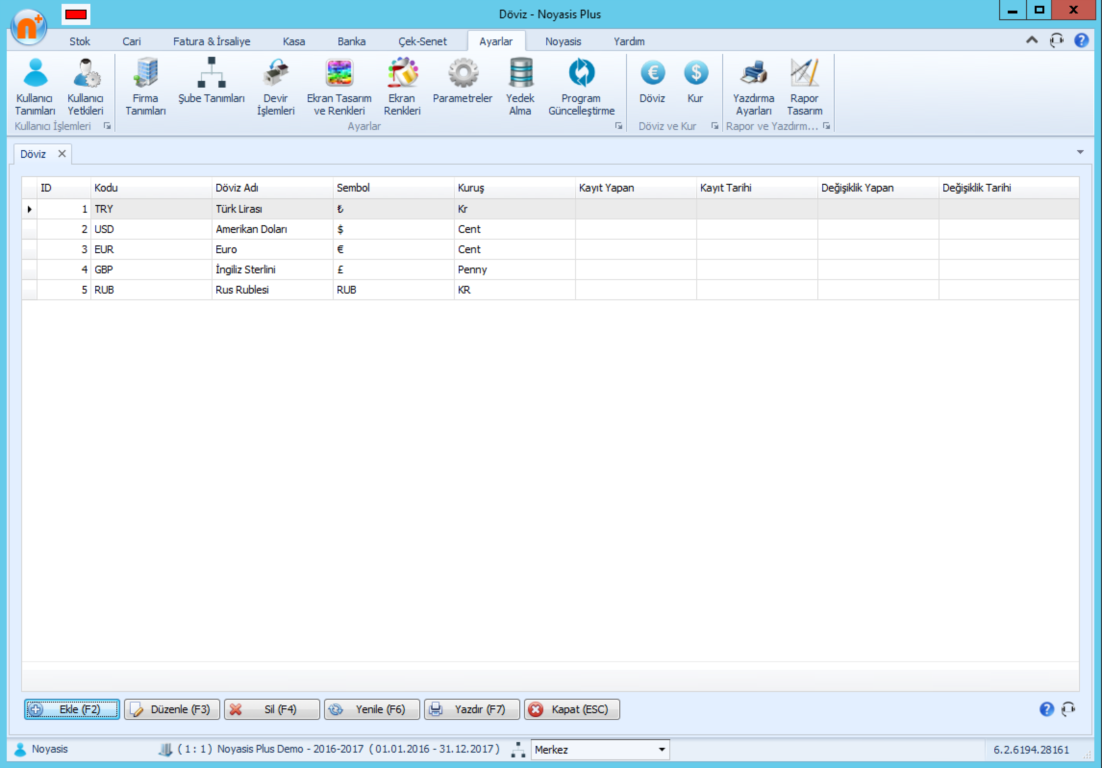Click the red flag icon in title bar

coord(76,14)
